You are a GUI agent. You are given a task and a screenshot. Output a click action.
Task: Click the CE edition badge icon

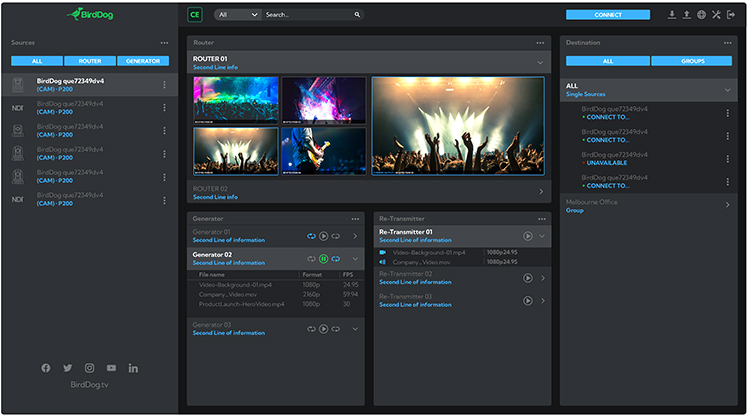(195, 15)
